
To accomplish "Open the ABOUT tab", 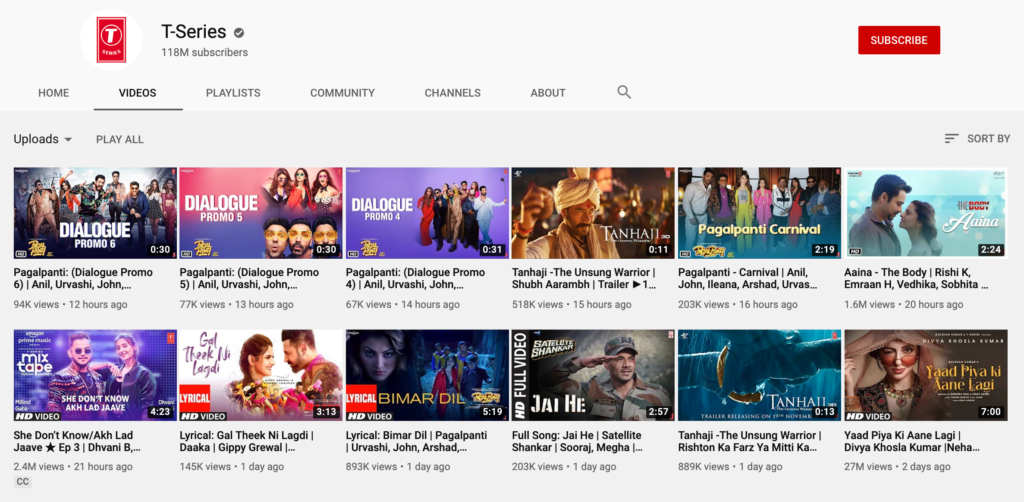I will pyautogui.click(x=548, y=93).
